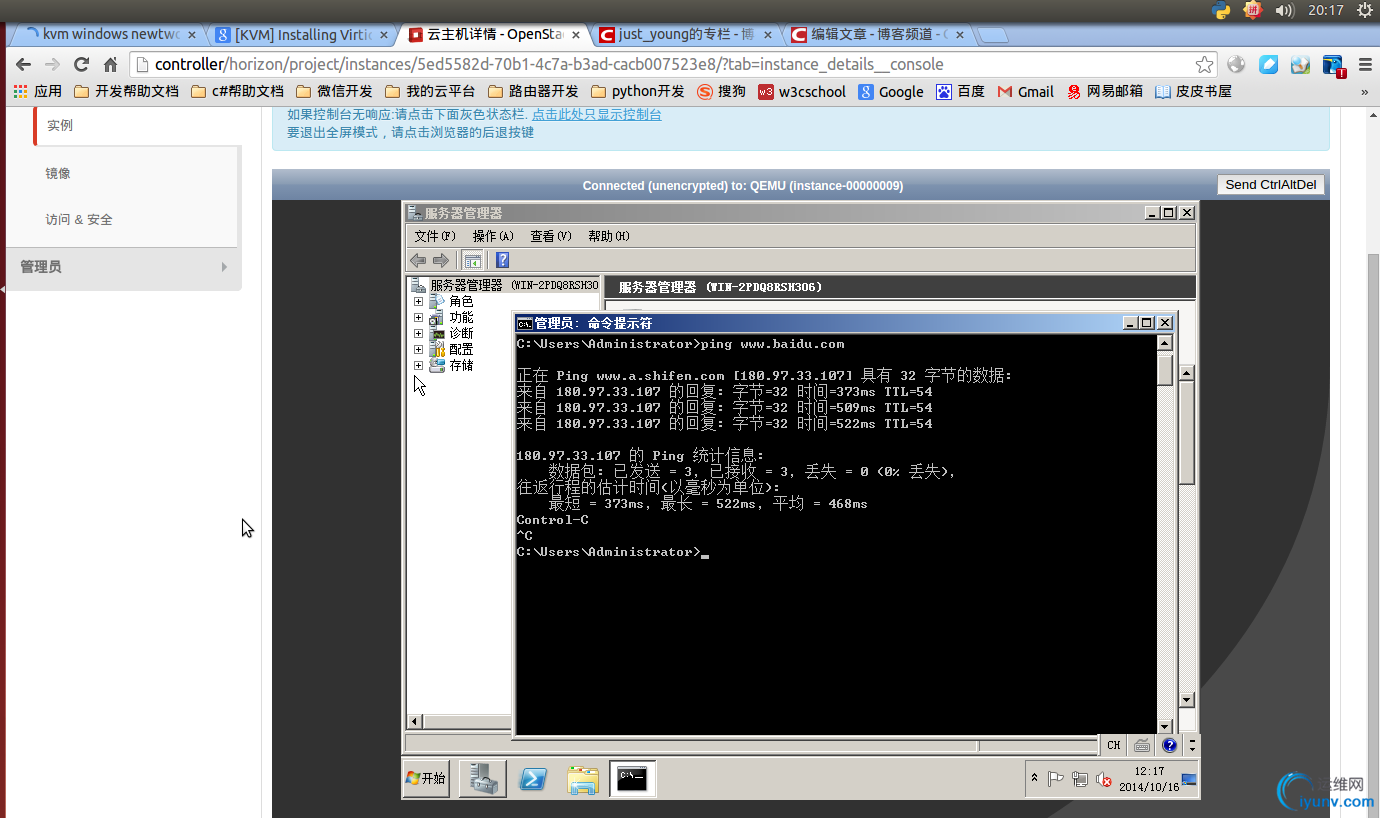
Task: Expand the 配置 tree node
Action: coord(418,349)
